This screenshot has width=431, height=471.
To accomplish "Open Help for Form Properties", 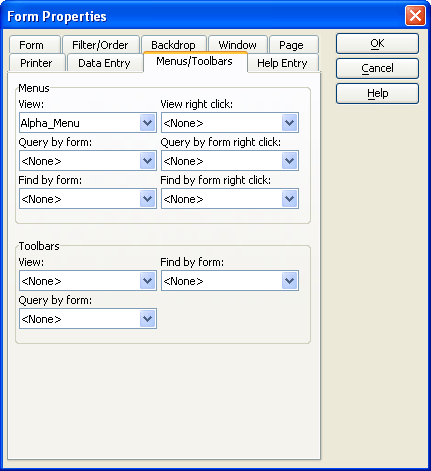I will (x=377, y=93).
